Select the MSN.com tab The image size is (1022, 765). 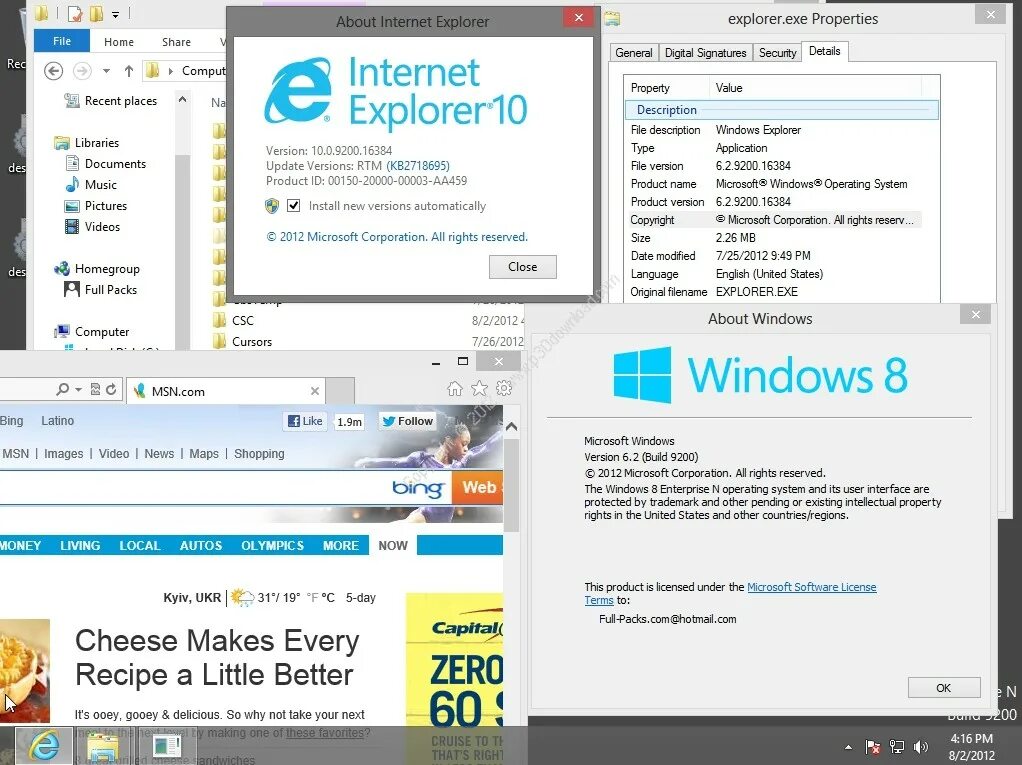point(225,391)
